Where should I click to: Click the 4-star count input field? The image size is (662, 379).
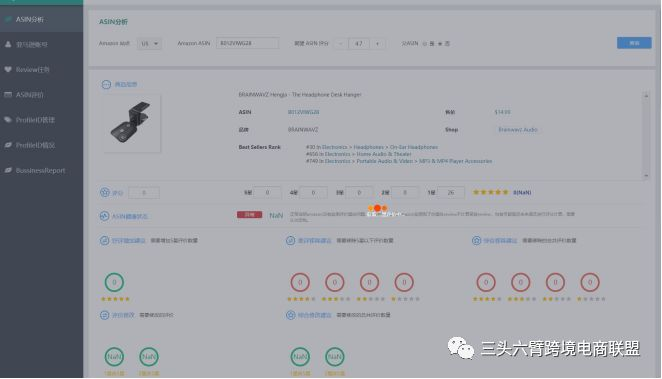pos(313,192)
